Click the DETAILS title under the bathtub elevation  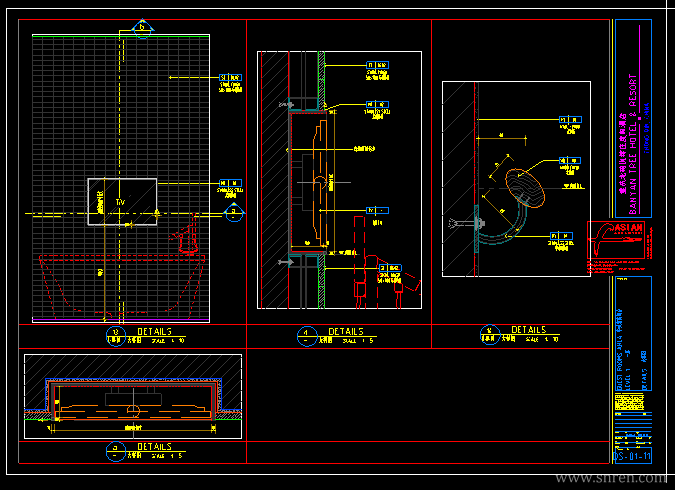[154, 332]
